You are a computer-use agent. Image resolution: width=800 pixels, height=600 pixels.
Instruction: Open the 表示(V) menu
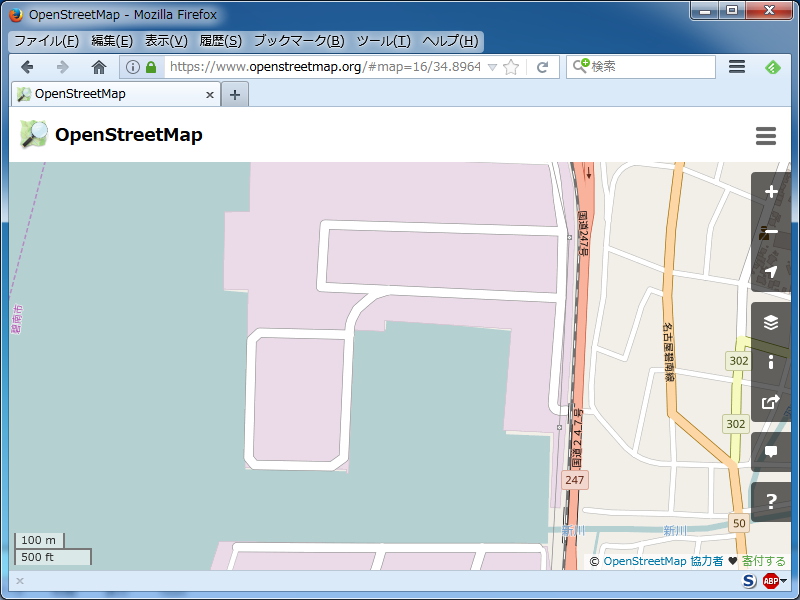point(166,41)
